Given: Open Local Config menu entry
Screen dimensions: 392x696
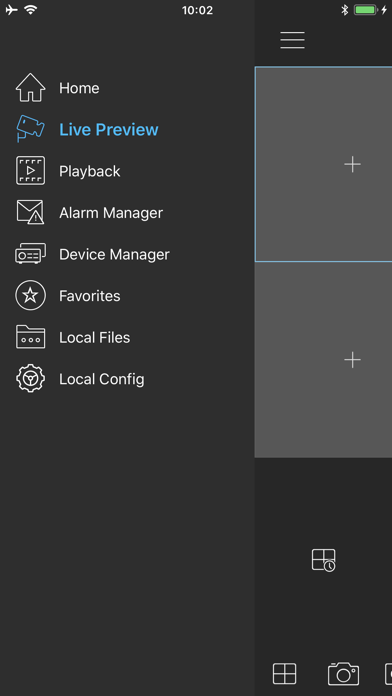Looking at the screenshot, I should 102,379.
